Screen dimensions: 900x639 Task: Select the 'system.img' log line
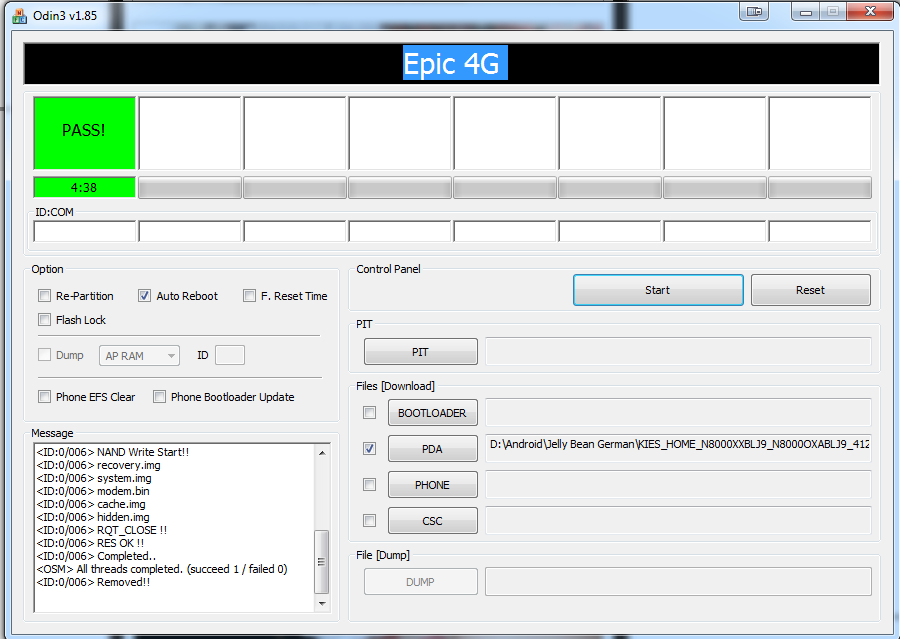[x=94, y=478]
